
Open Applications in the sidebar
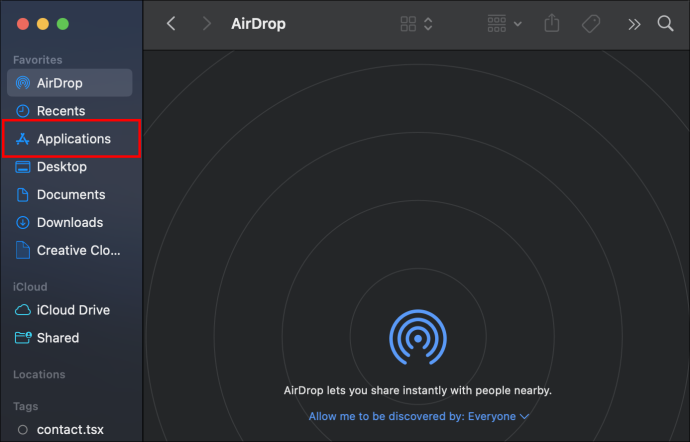pos(70,139)
